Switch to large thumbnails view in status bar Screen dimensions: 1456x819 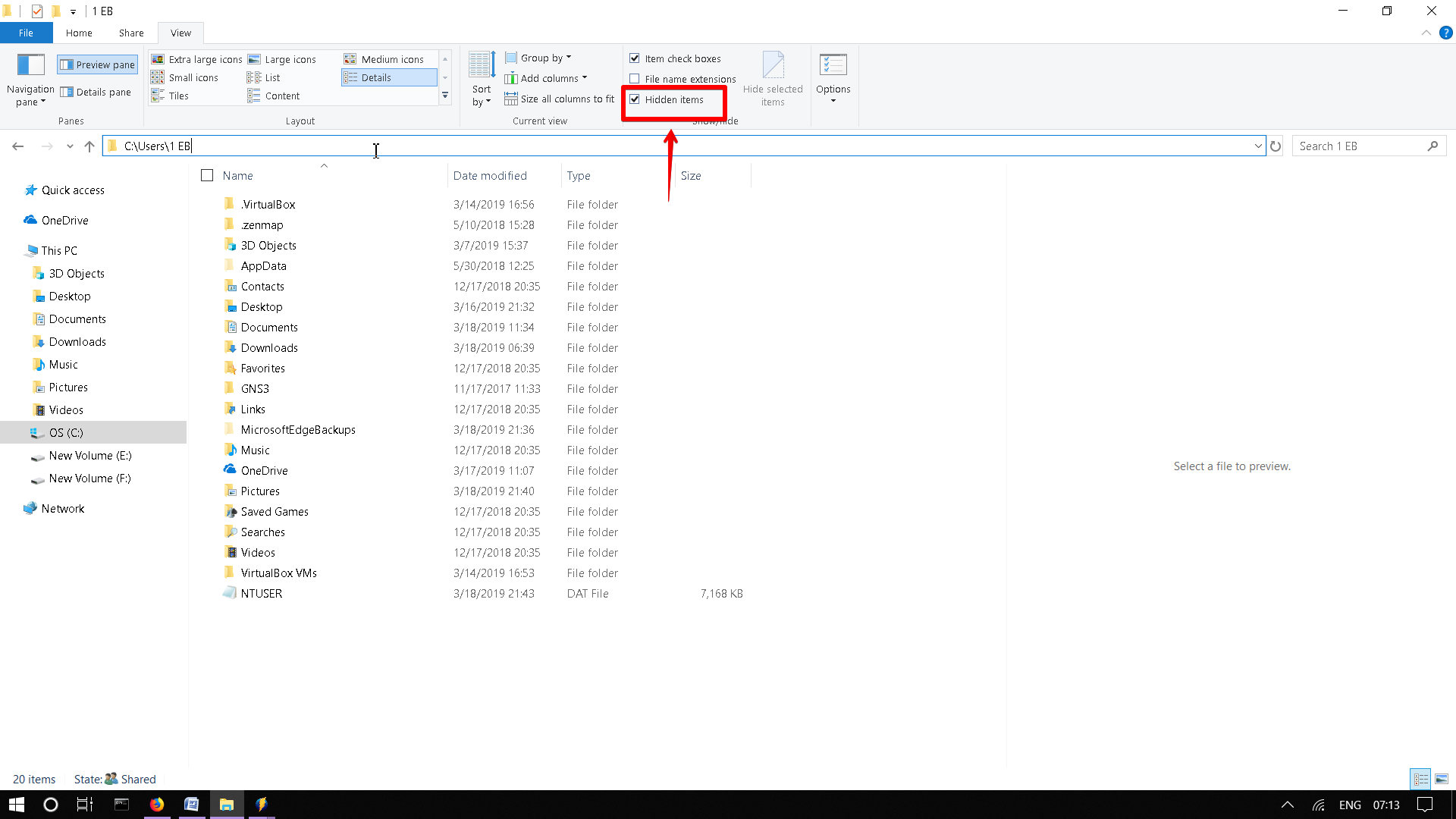point(1442,779)
